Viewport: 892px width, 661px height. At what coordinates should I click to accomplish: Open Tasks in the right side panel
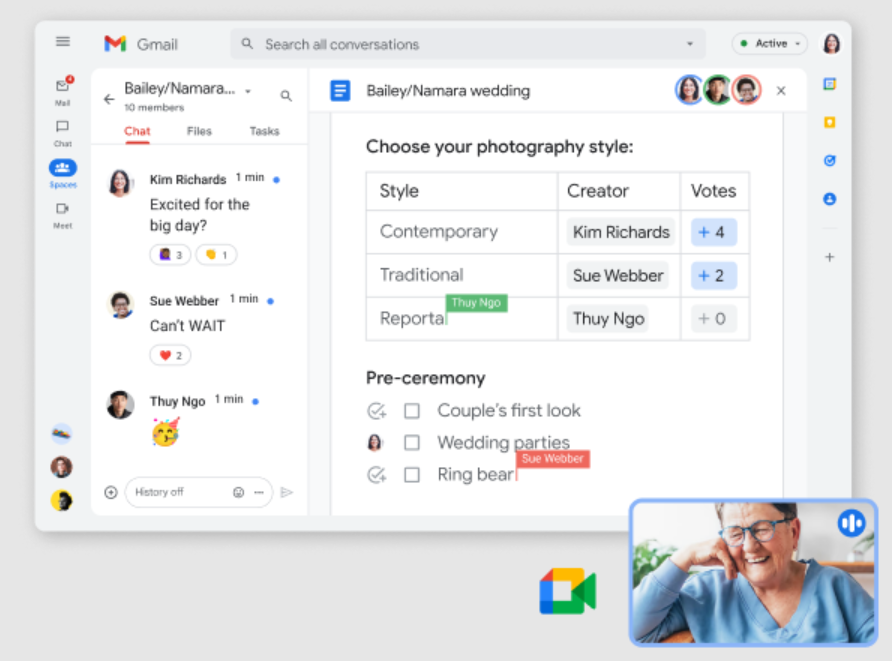(829, 160)
